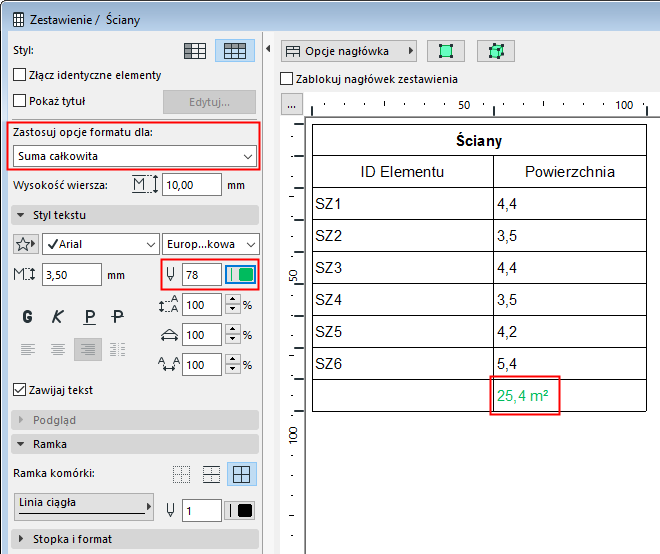The width and height of the screenshot is (660, 554).
Task: Toggle underline P text formatting
Action: click(89, 316)
